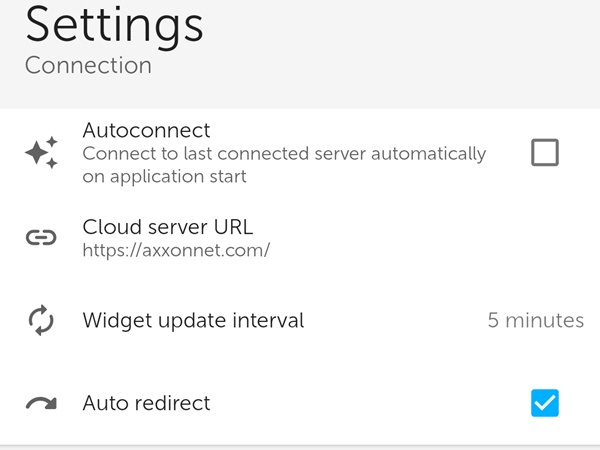Click the Connection section subtitle
Image resolution: width=600 pixels, height=450 pixels.
(x=88, y=66)
